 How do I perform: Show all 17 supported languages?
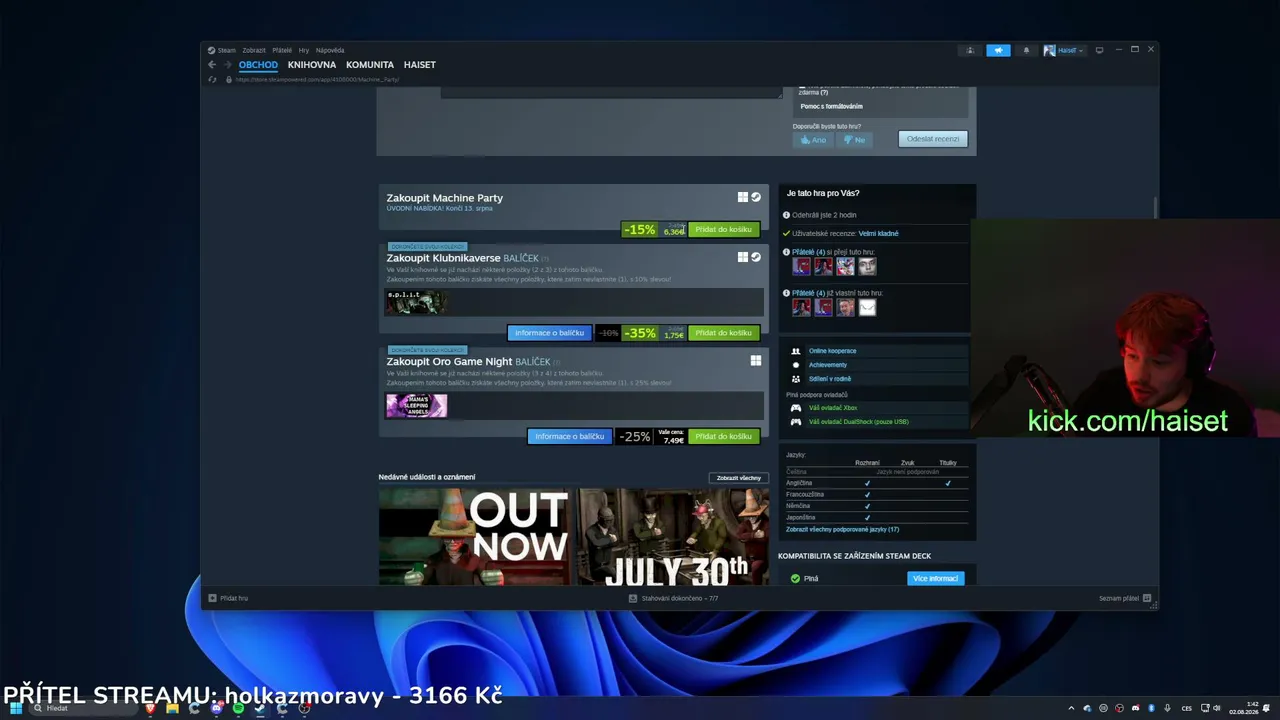[x=842, y=529]
